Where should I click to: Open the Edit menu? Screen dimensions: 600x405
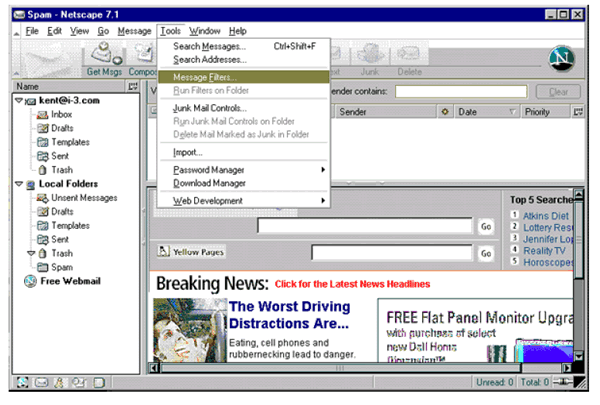click(x=54, y=31)
